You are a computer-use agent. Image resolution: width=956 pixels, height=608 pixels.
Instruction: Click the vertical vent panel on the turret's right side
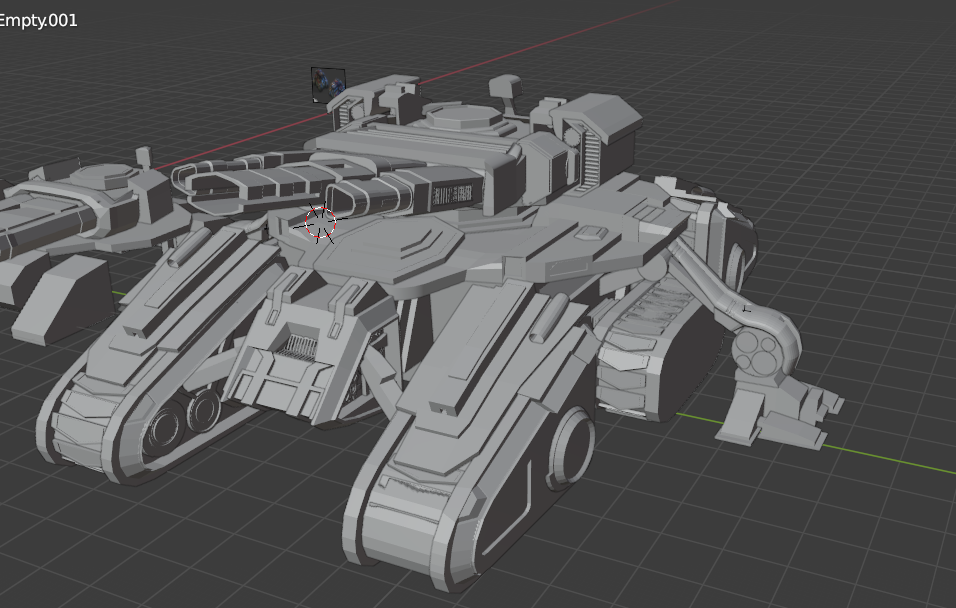click(x=591, y=158)
